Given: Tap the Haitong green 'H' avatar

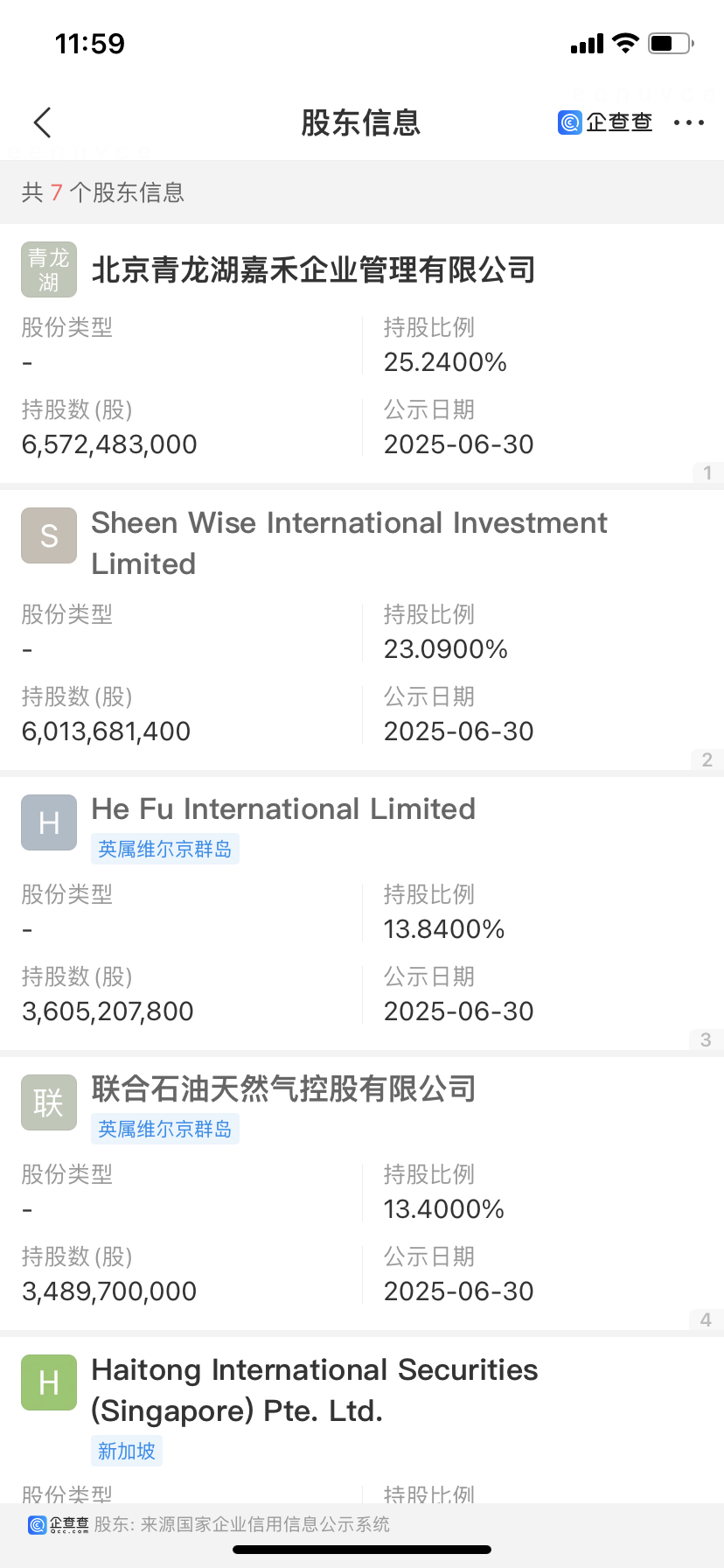Looking at the screenshot, I should point(49,1382).
